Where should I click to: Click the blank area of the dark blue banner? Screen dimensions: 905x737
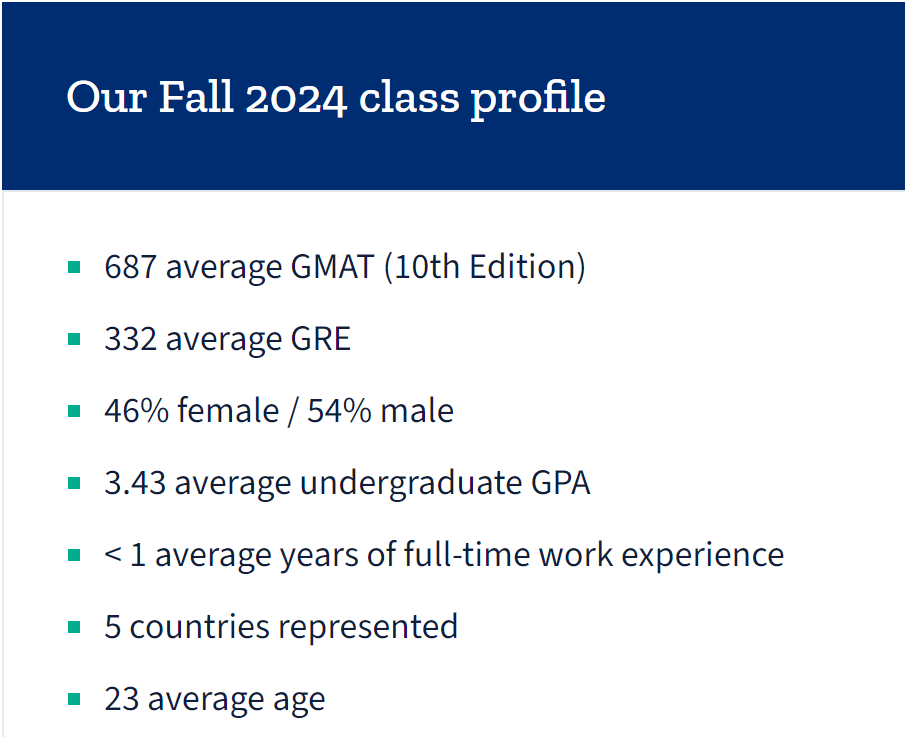[x=750, y=97]
